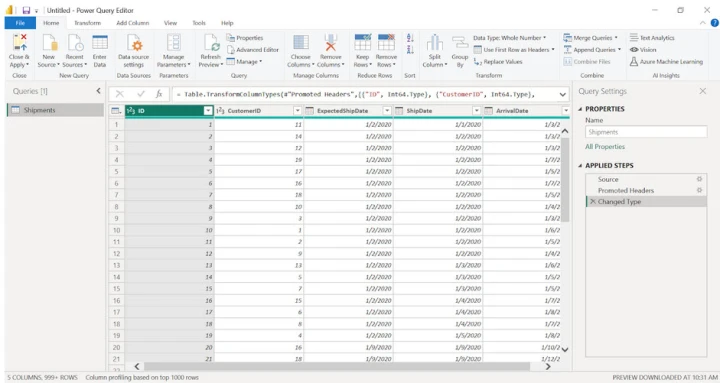The height and width of the screenshot is (383, 720).
Task: Open the CustomerID column filter dropdown
Action: [298, 111]
